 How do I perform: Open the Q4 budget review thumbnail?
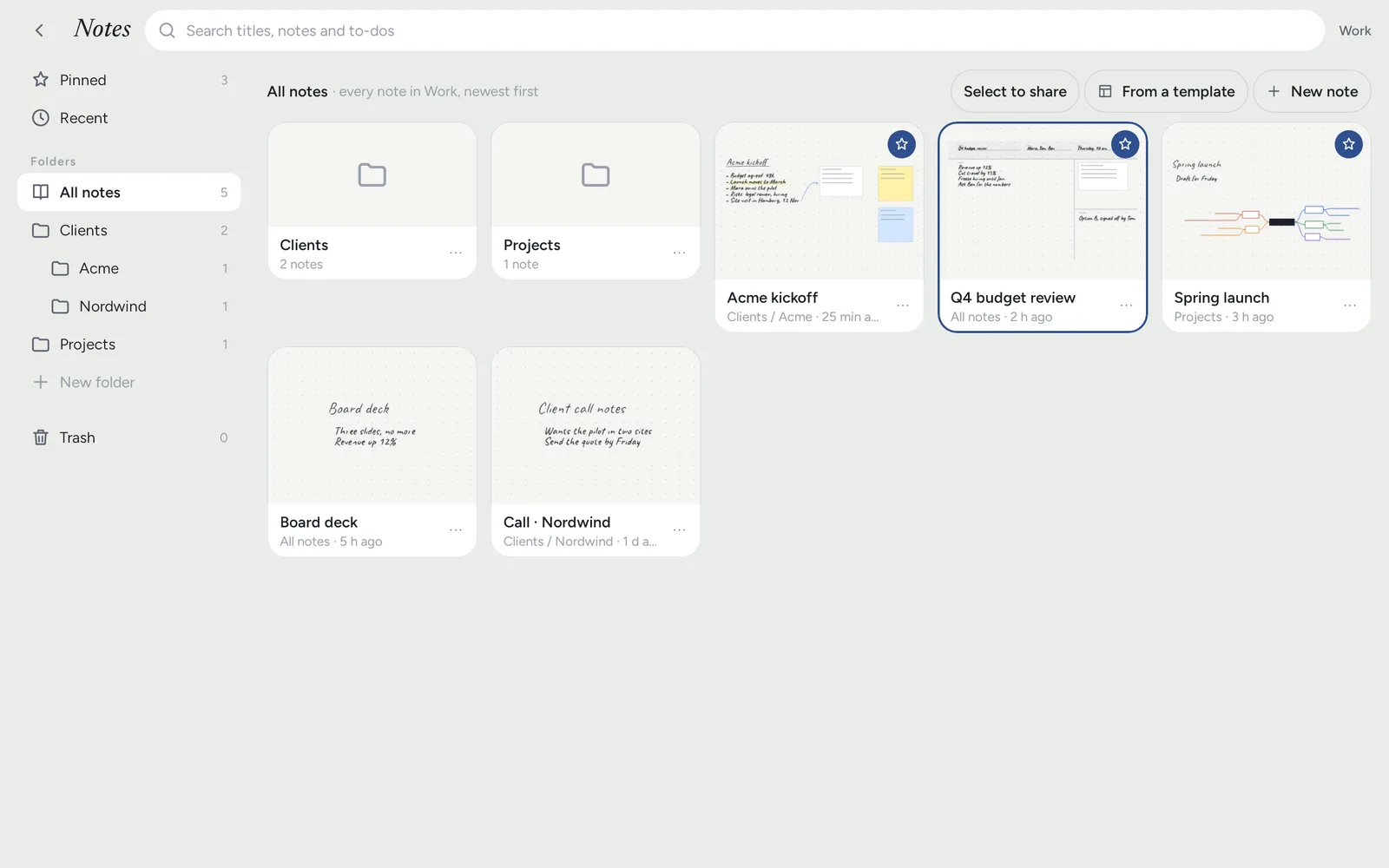[x=1043, y=201]
